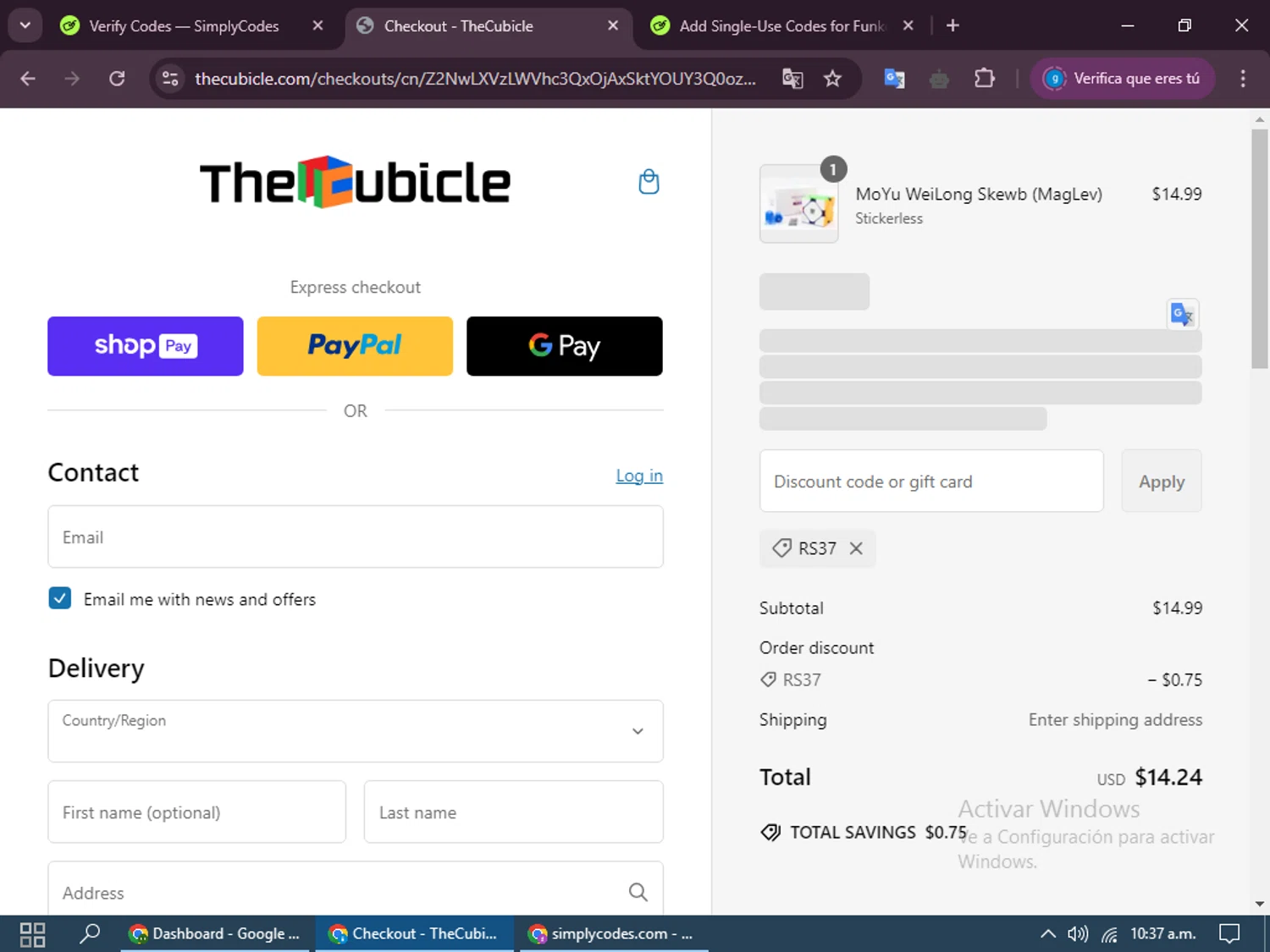
Task: Click the address search magnifier icon
Action: [x=638, y=892]
